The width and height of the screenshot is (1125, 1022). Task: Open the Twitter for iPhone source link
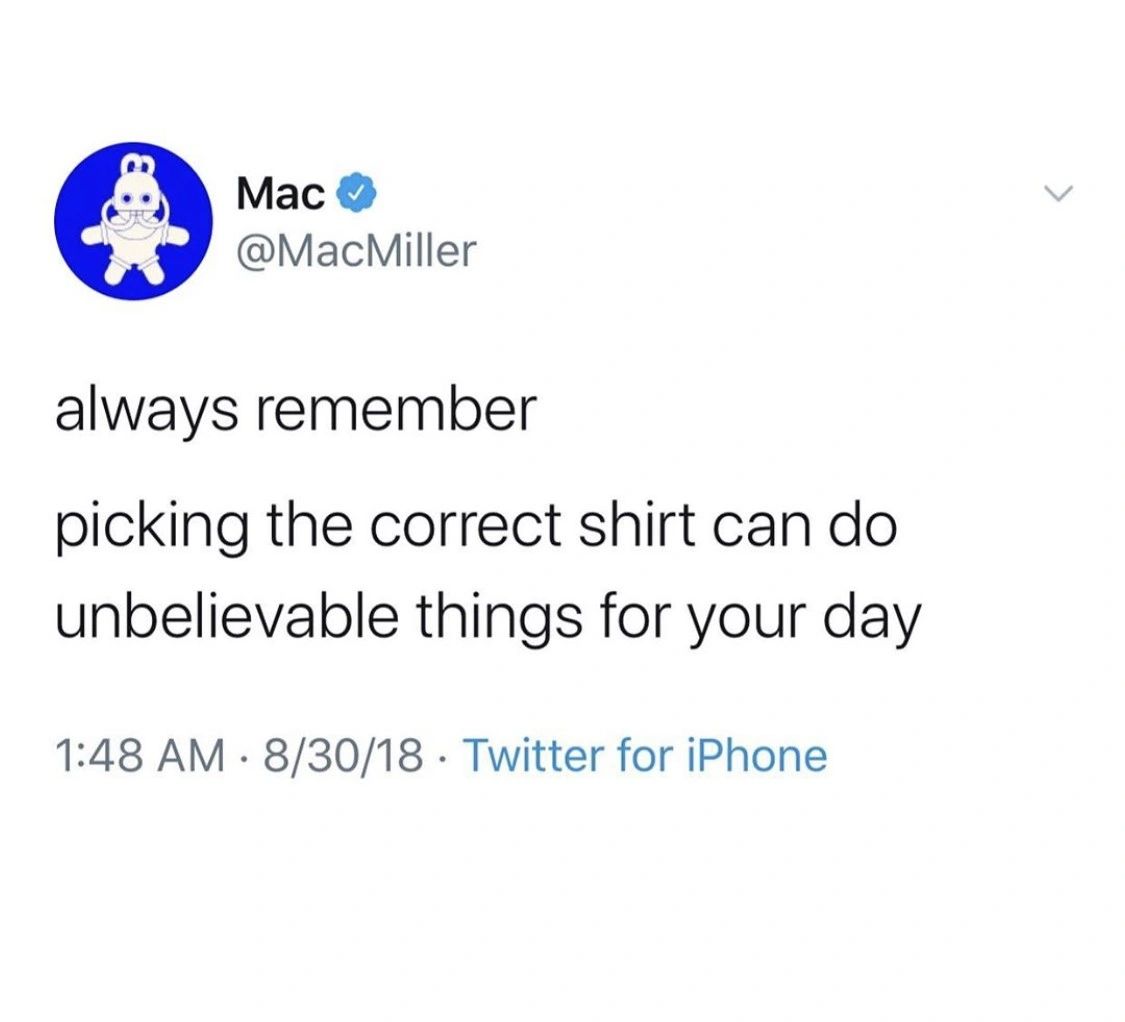(646, 756)
